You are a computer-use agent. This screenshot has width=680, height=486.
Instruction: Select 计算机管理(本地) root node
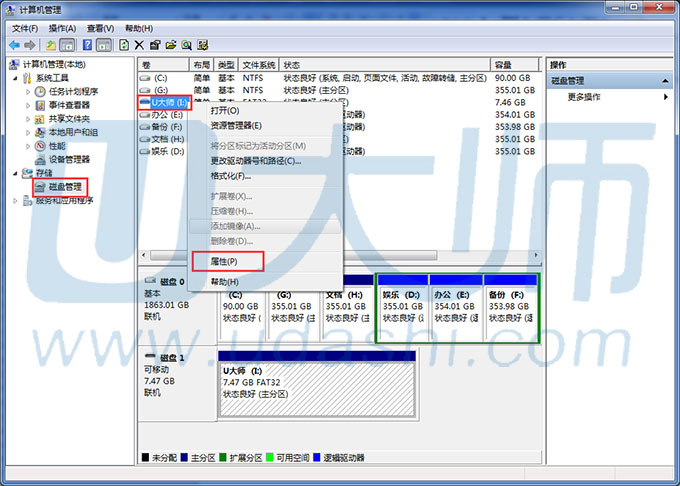click(54, 65)
